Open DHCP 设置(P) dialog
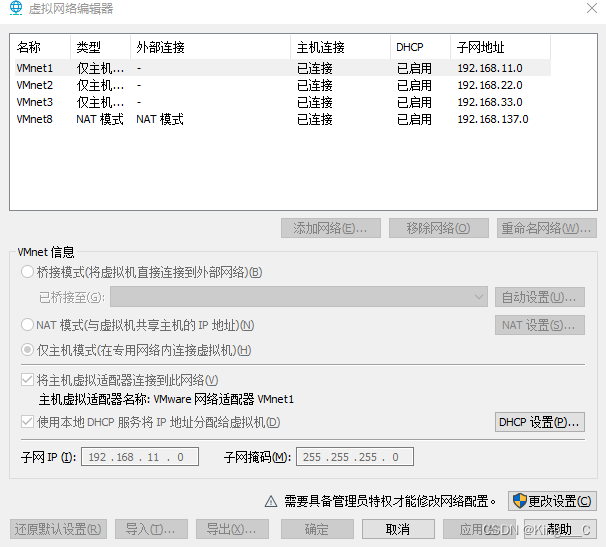 click(x=540, y=422)
